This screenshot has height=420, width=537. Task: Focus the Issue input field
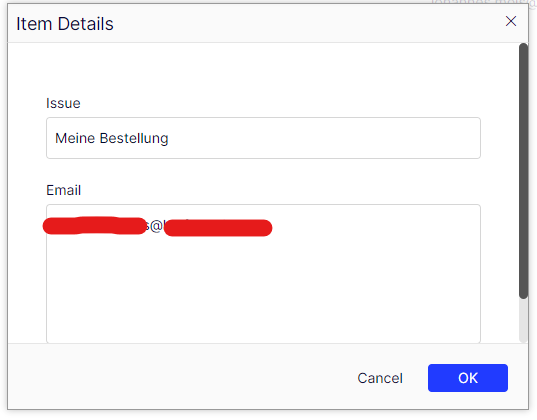coord(263,138)
